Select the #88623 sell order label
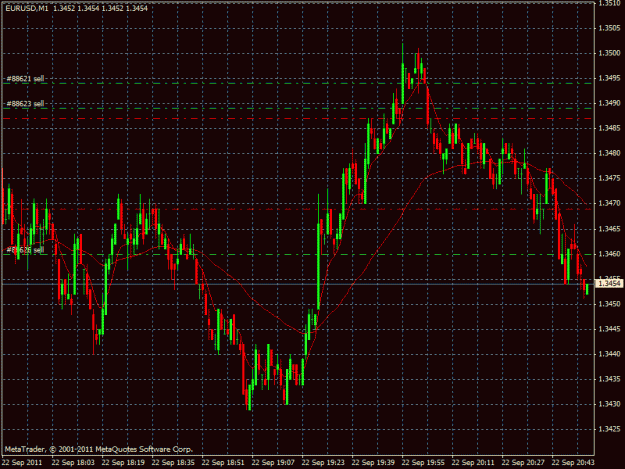Viewport: 625px width, 469px height. point(25,104)
